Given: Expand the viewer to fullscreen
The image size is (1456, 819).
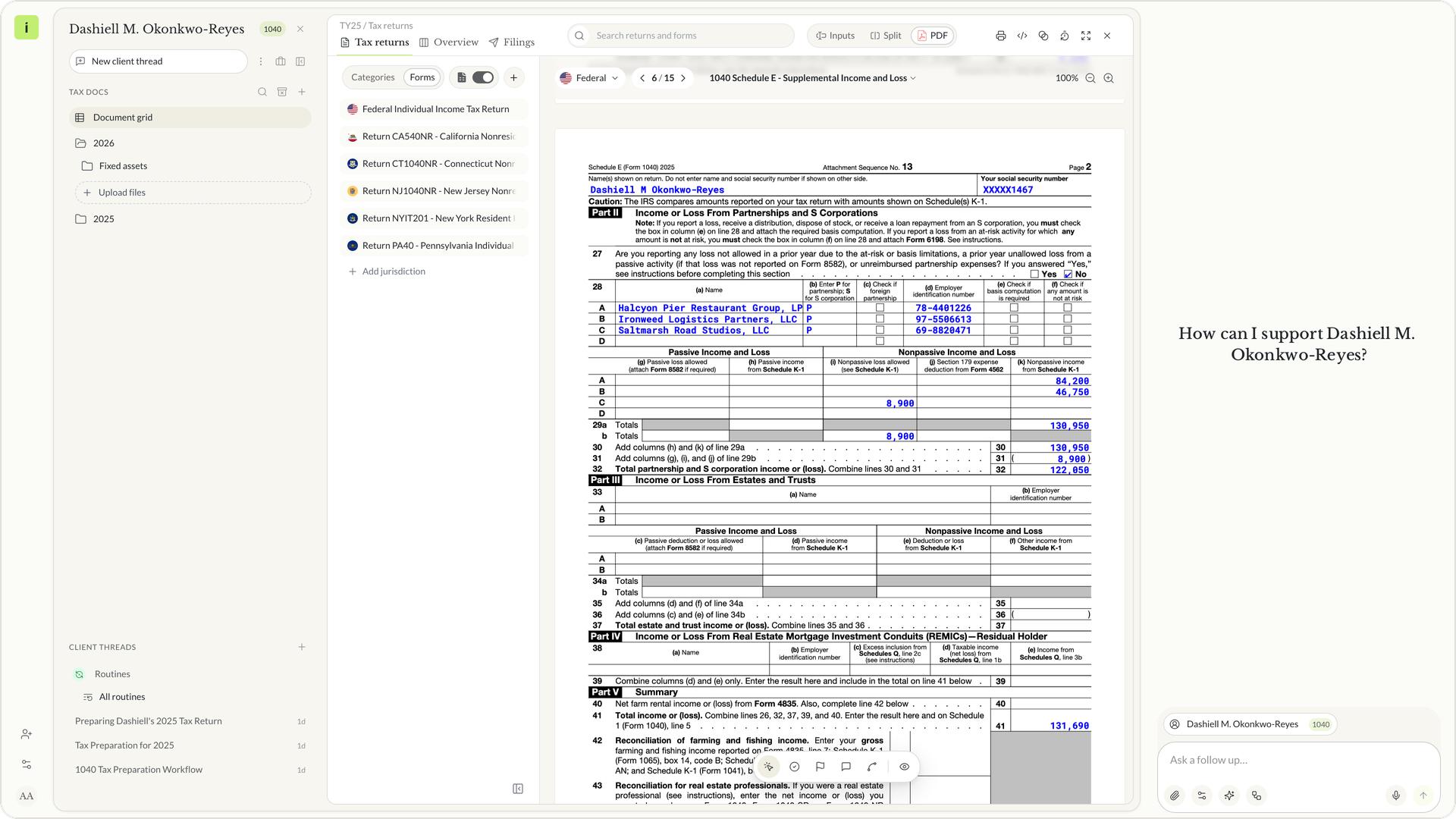Looking at the screenshot, I should pos(1086,36).
